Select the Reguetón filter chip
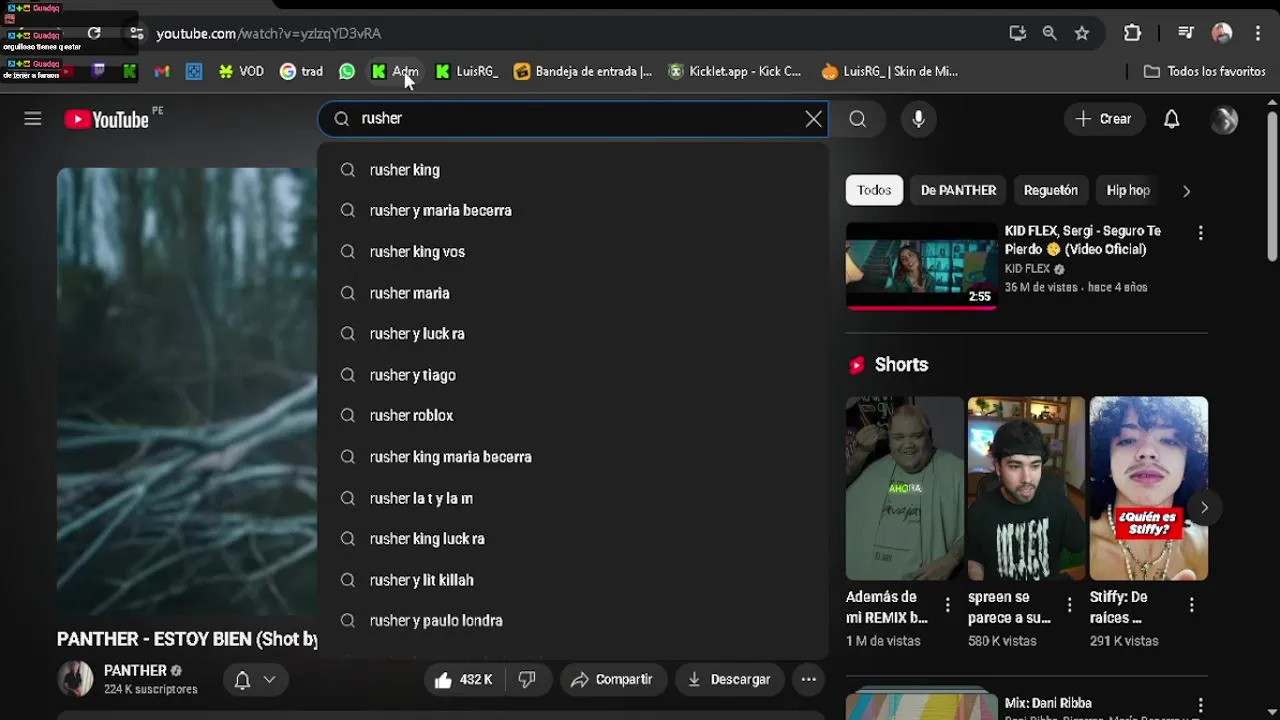 click(1051, 190)
